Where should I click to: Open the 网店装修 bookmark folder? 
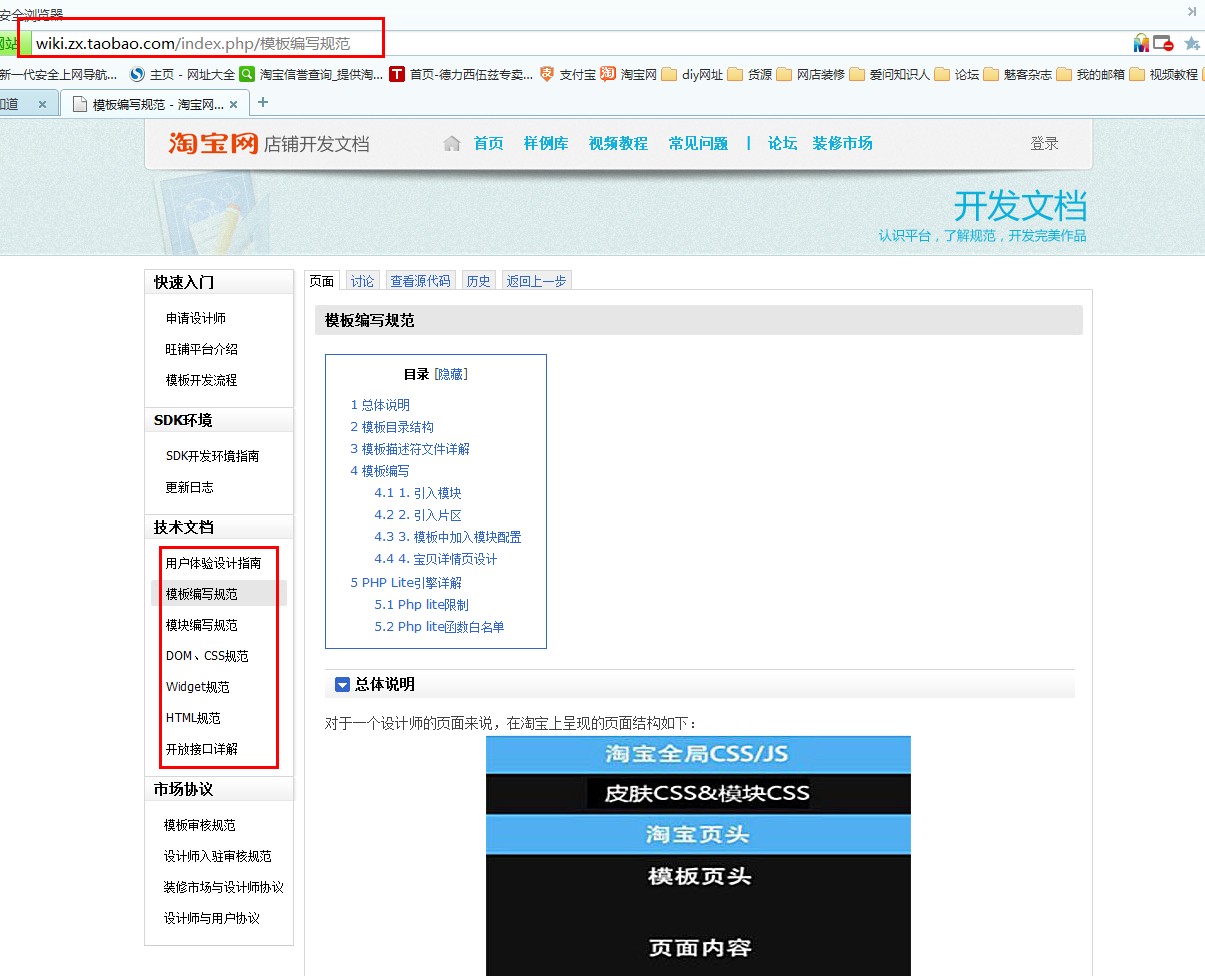811,74
